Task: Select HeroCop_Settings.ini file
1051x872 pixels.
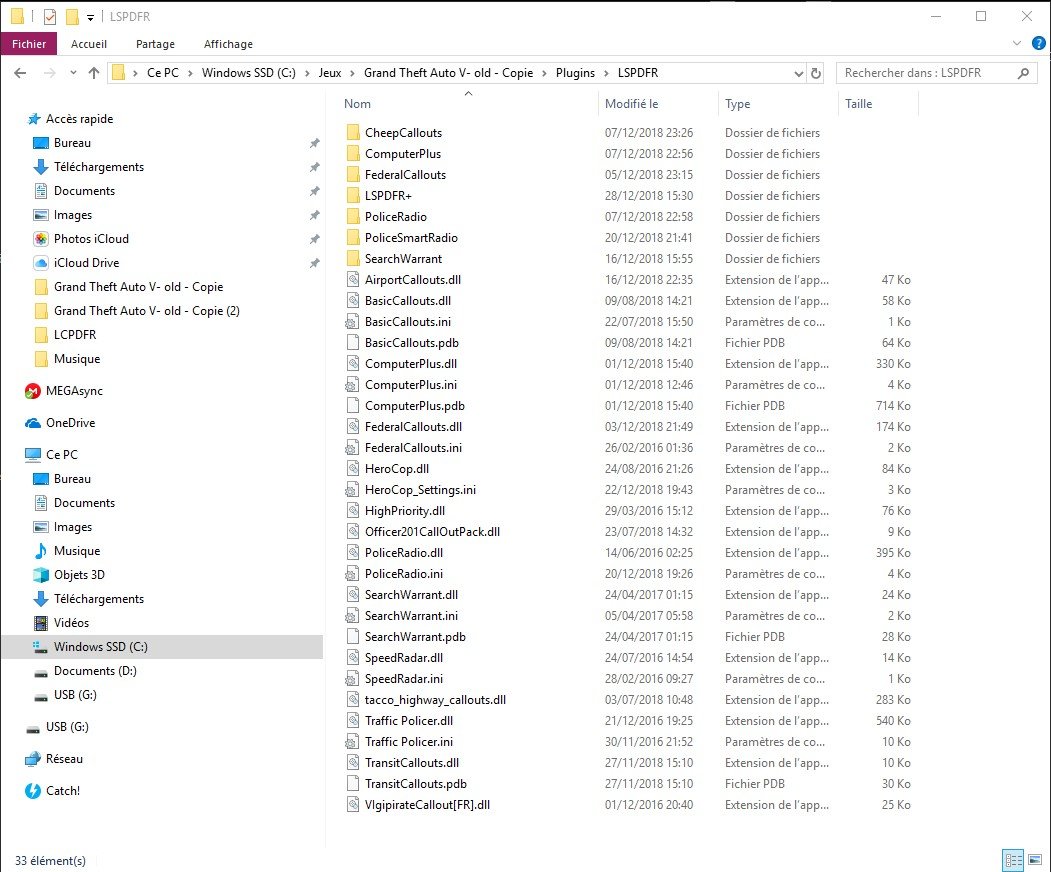Action: tap(420, 490)
